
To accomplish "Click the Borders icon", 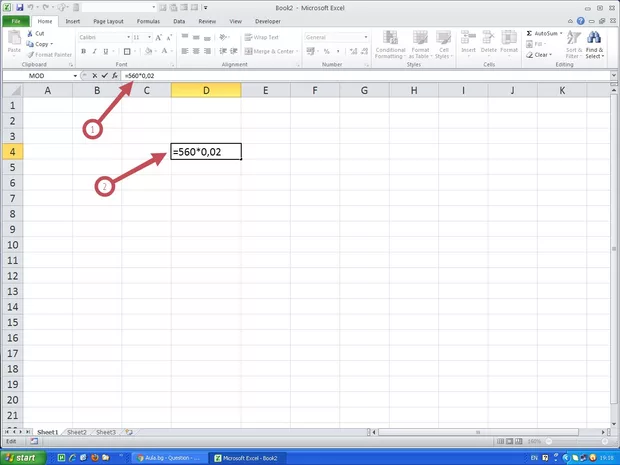I will point(127,51).
